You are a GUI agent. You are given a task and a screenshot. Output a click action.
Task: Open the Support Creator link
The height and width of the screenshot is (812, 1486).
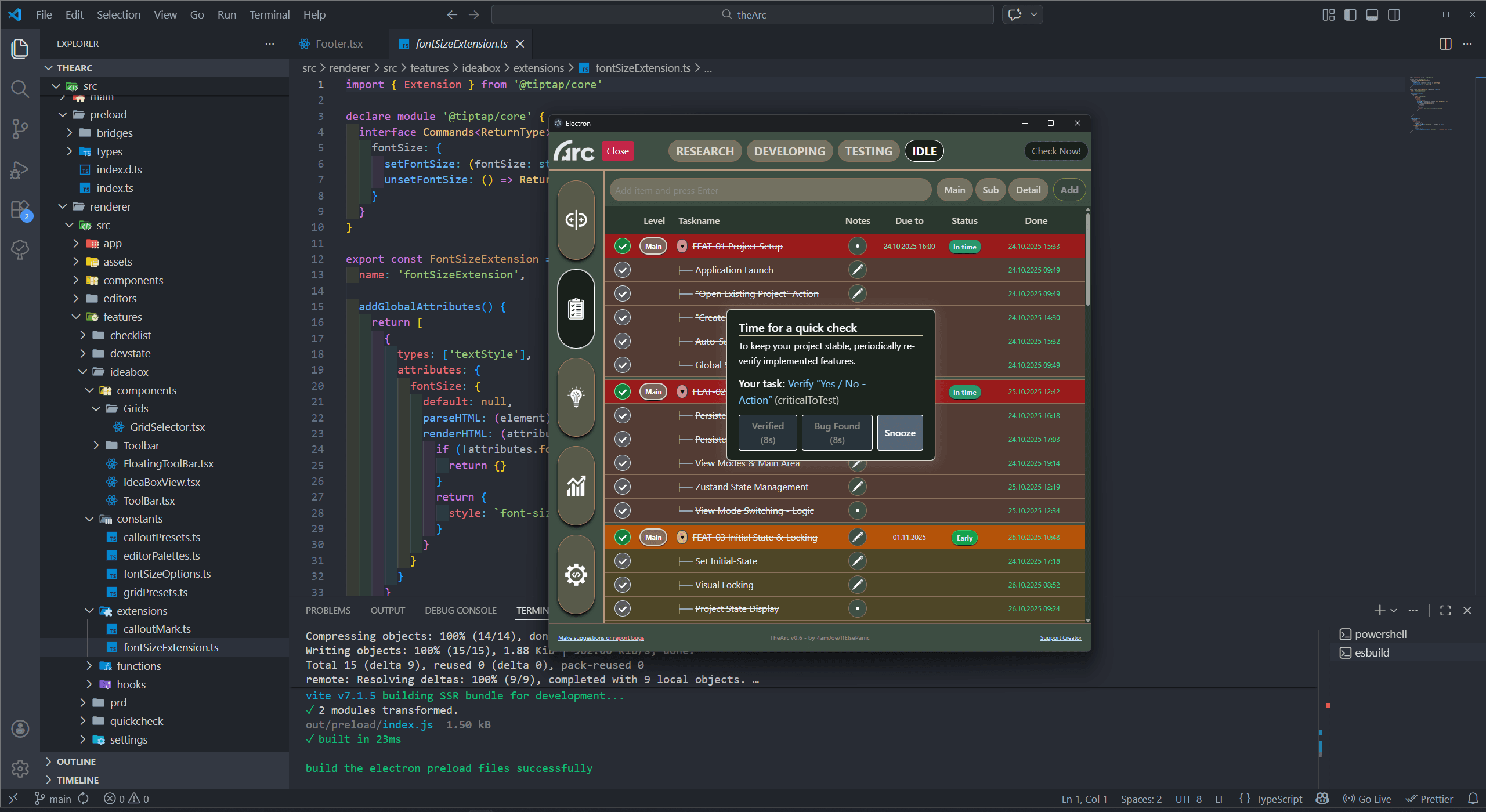click(1060, 638)
